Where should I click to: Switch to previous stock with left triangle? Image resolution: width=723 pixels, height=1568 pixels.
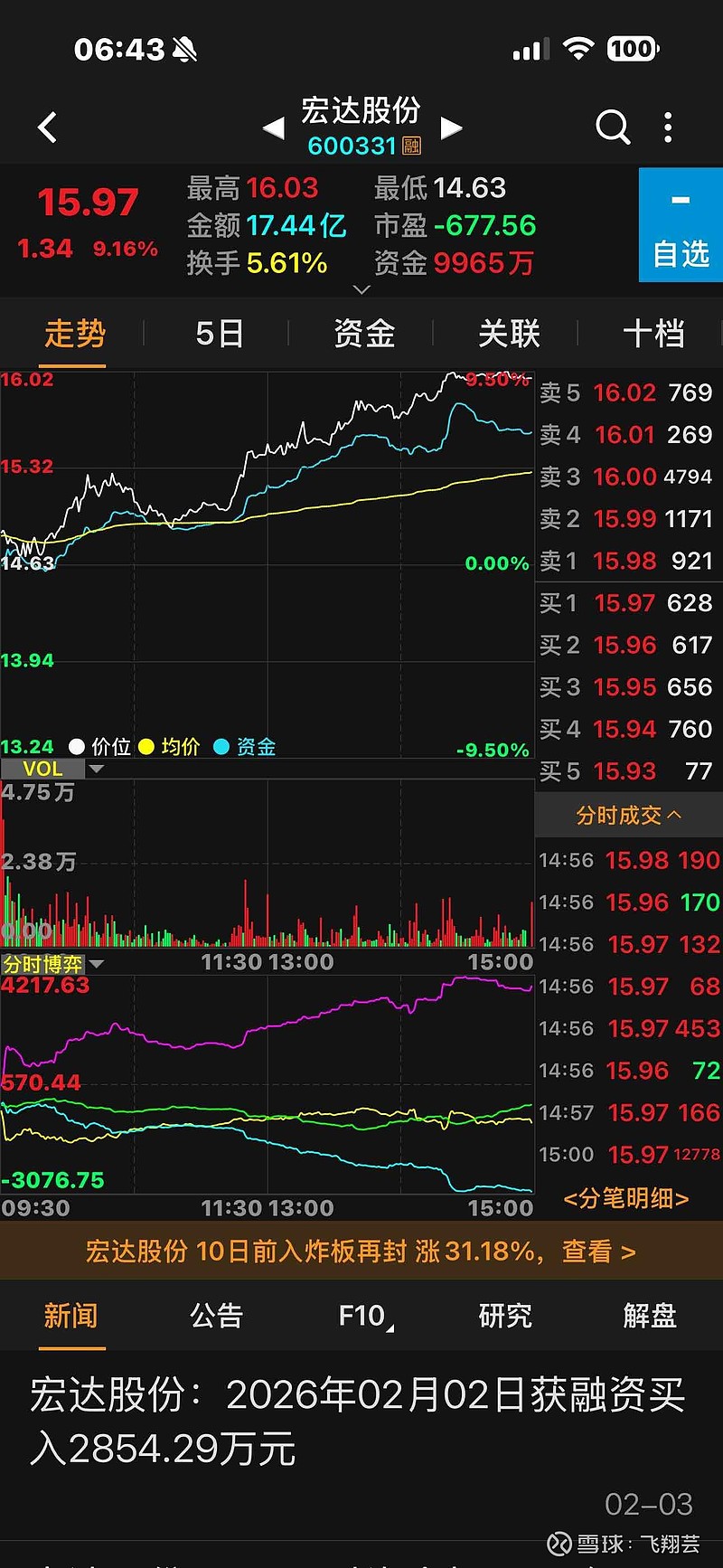(273, 128)
